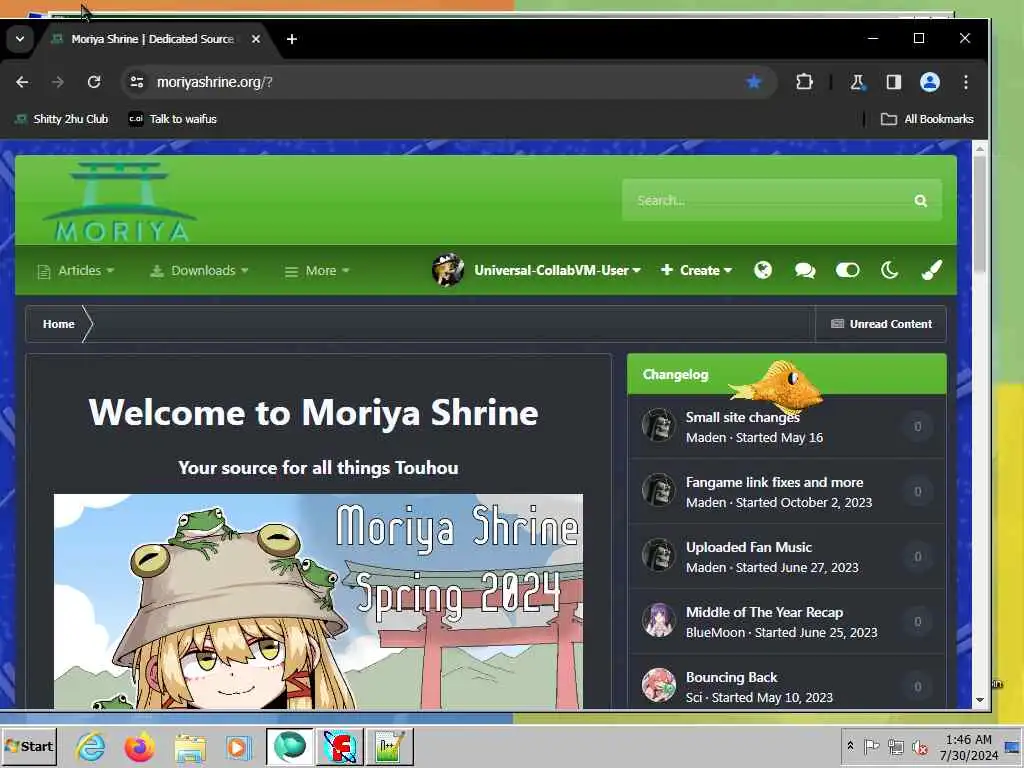The image size is (1024, 768).
Task: Open the Shitty 2hu Club bookmark
Action: tap(61, 119)
